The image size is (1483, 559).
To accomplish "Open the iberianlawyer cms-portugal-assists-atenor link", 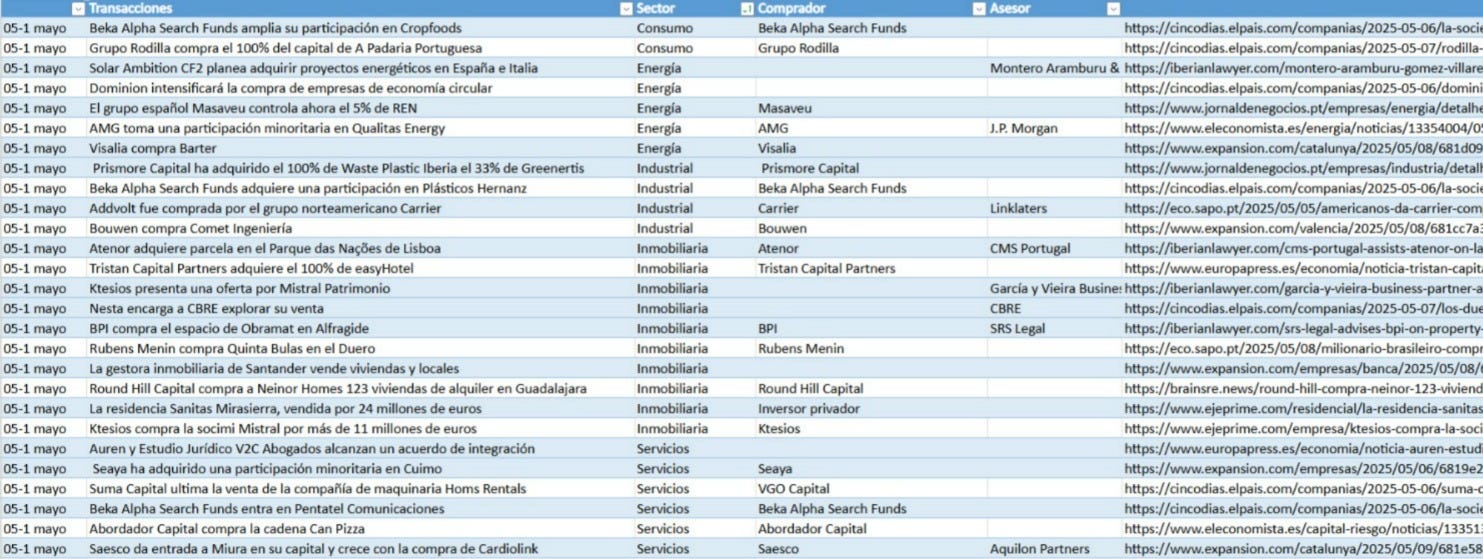I will [1303, 248].
